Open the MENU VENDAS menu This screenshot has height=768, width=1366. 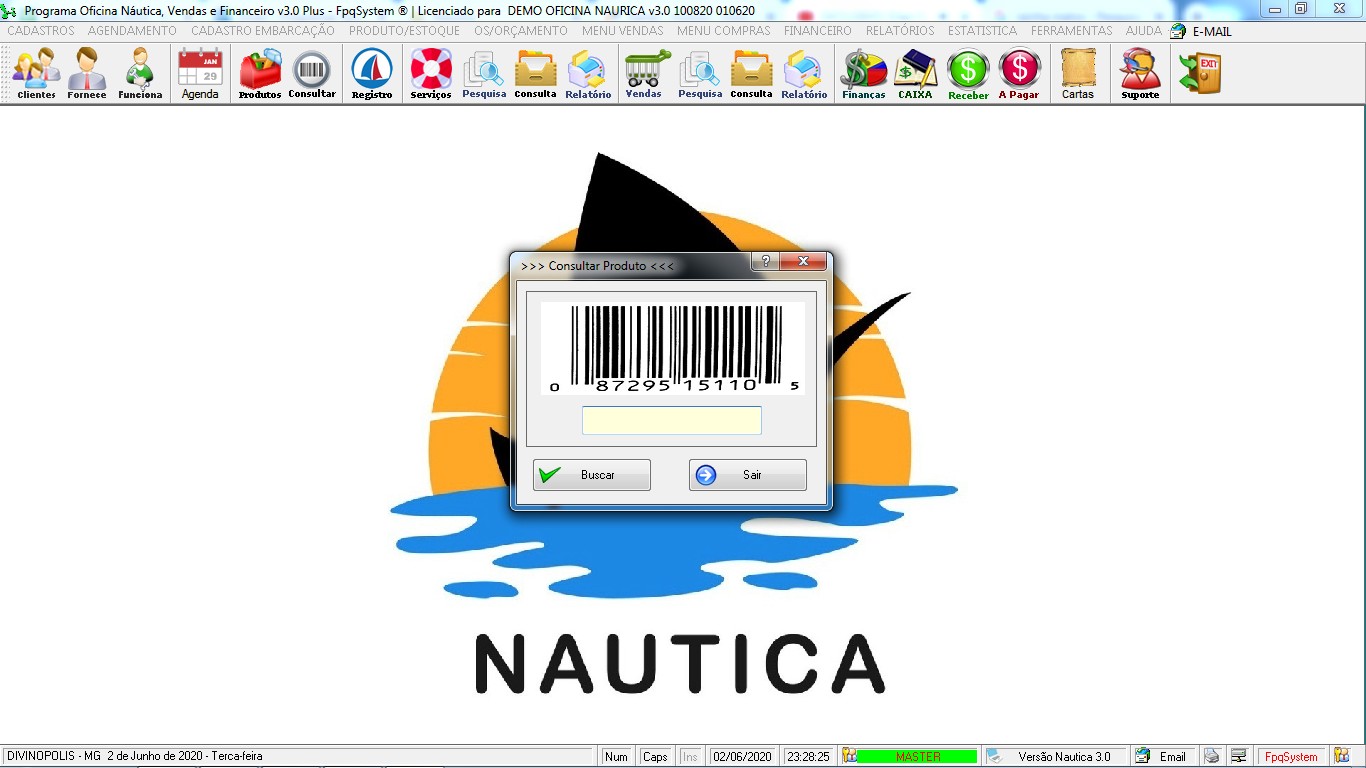(623, 31)
